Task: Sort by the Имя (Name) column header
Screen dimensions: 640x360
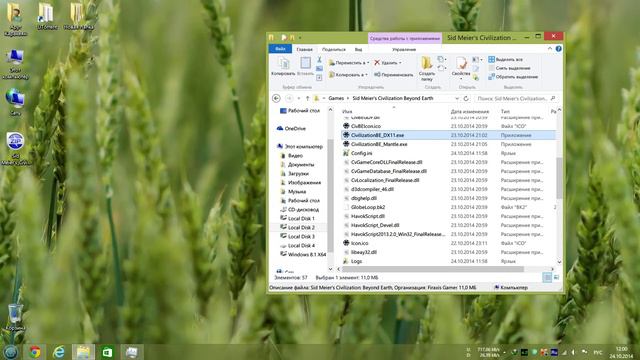Action: [x=347, y=111]
